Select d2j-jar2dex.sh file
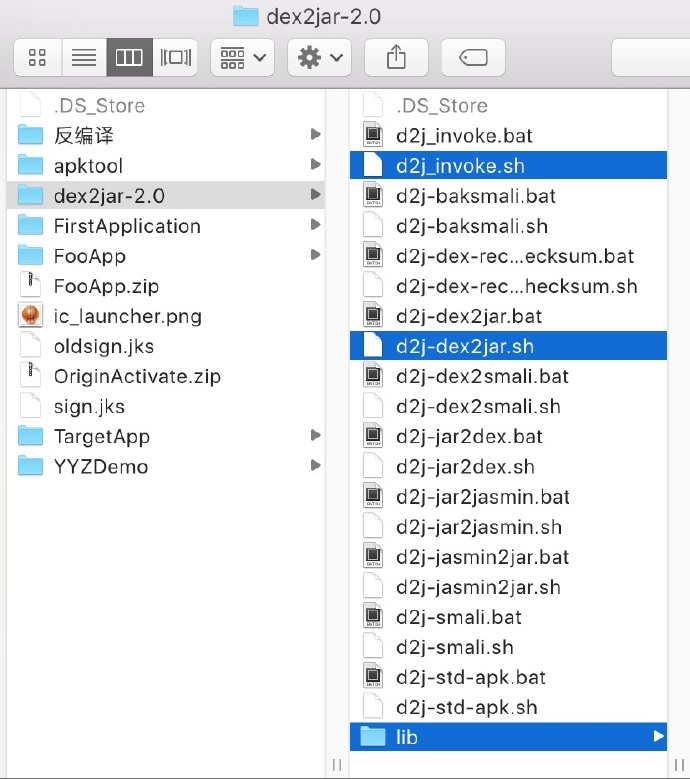 tap(508, 467)
